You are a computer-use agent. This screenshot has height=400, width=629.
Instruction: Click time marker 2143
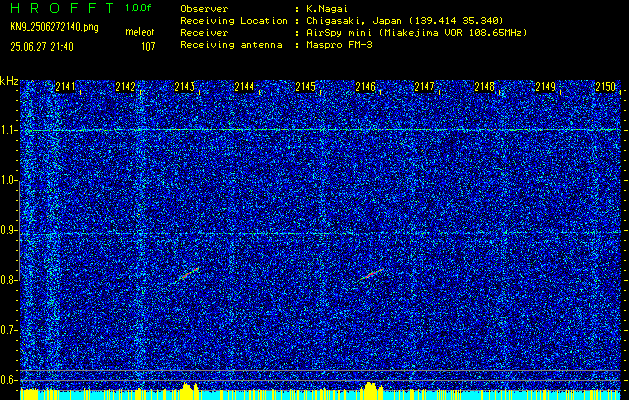tap(185, 87)
